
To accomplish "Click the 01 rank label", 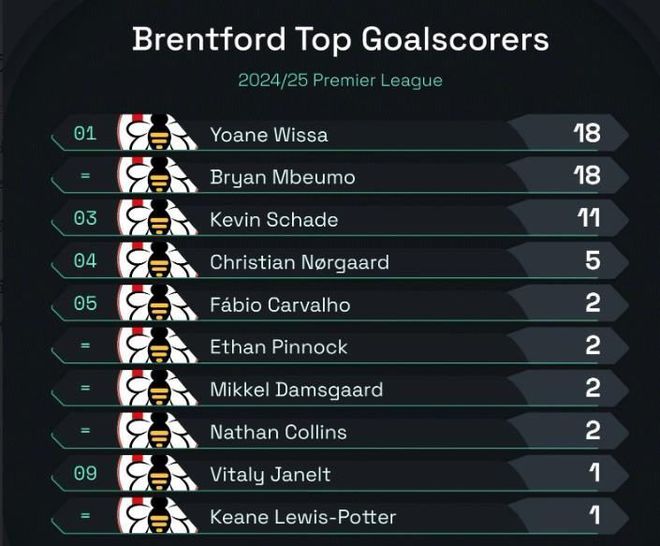I will 85,133.
